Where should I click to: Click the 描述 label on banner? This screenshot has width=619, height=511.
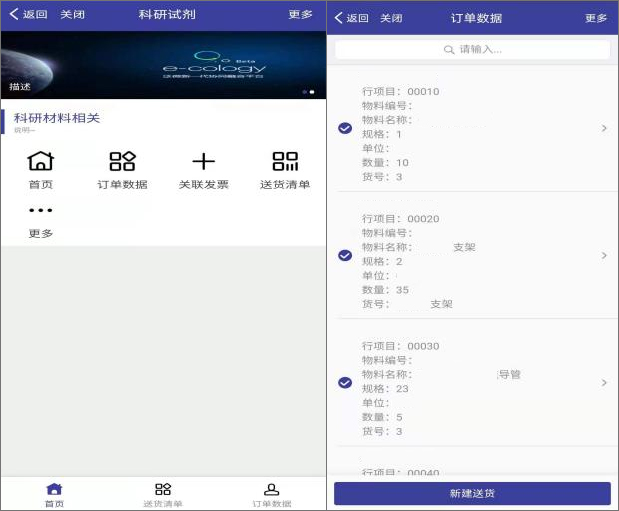click(x=20, y=86)
